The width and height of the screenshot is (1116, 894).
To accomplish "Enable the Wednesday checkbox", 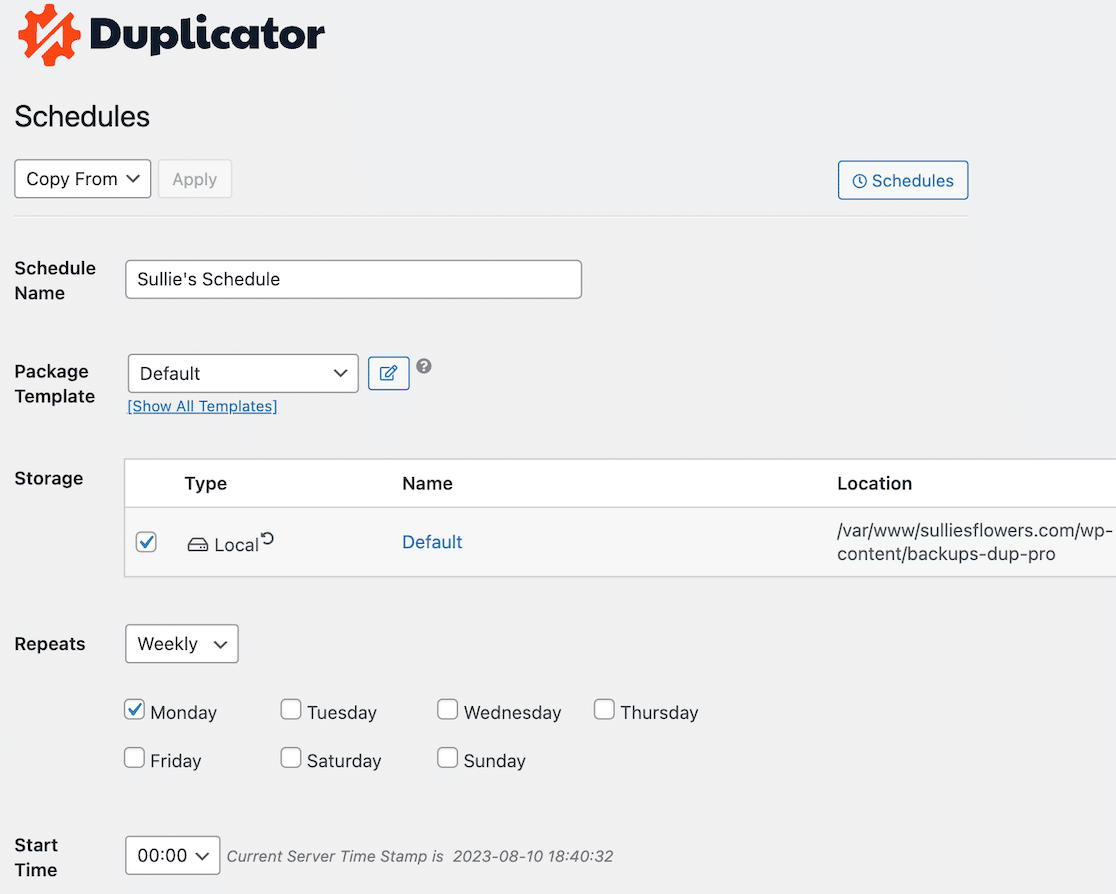I will (x=448, y=710).
